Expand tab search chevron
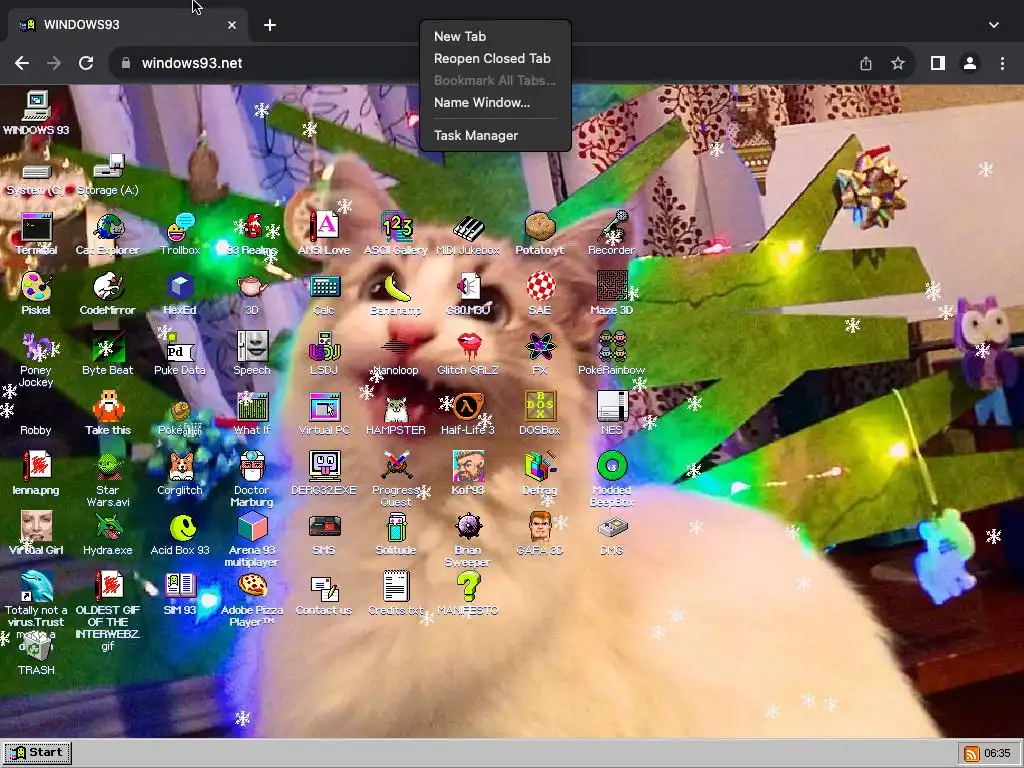Screen dimensions: 1024x768 pos(994,25)
